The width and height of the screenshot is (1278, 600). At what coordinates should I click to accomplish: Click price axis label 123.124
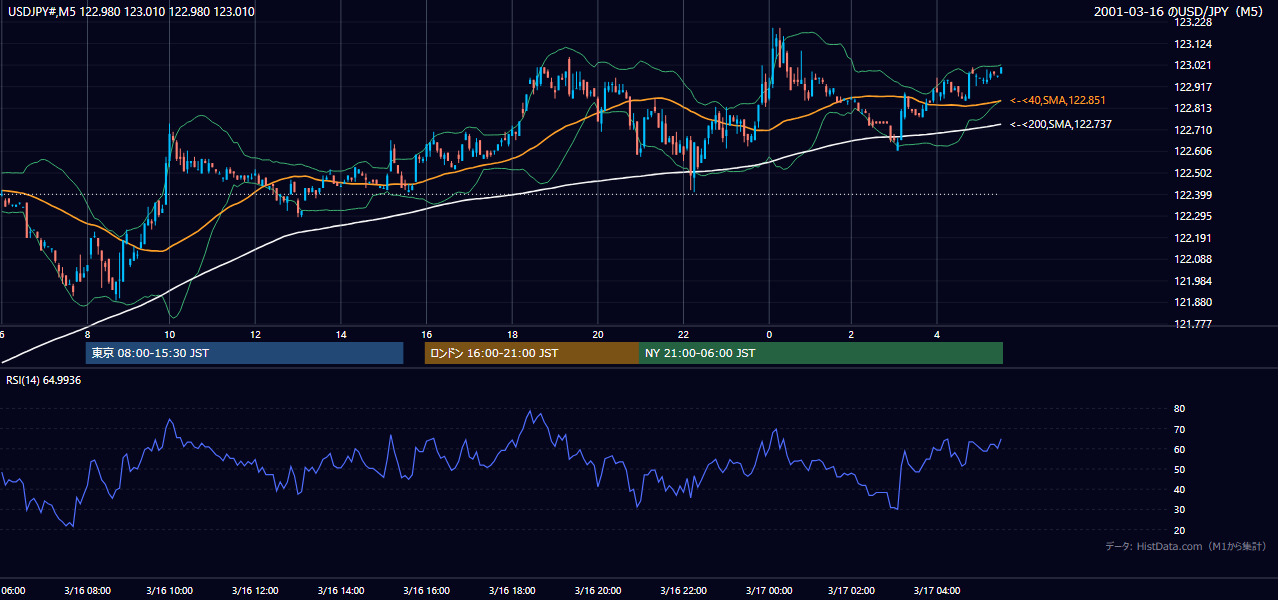(x=1193, y=44)
